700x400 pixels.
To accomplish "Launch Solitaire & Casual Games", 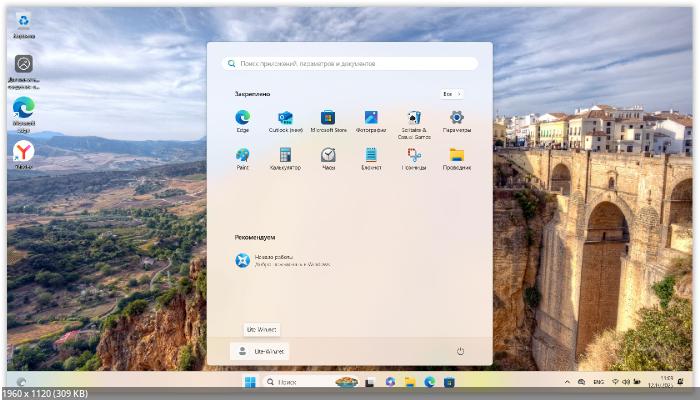I will 413,118.
